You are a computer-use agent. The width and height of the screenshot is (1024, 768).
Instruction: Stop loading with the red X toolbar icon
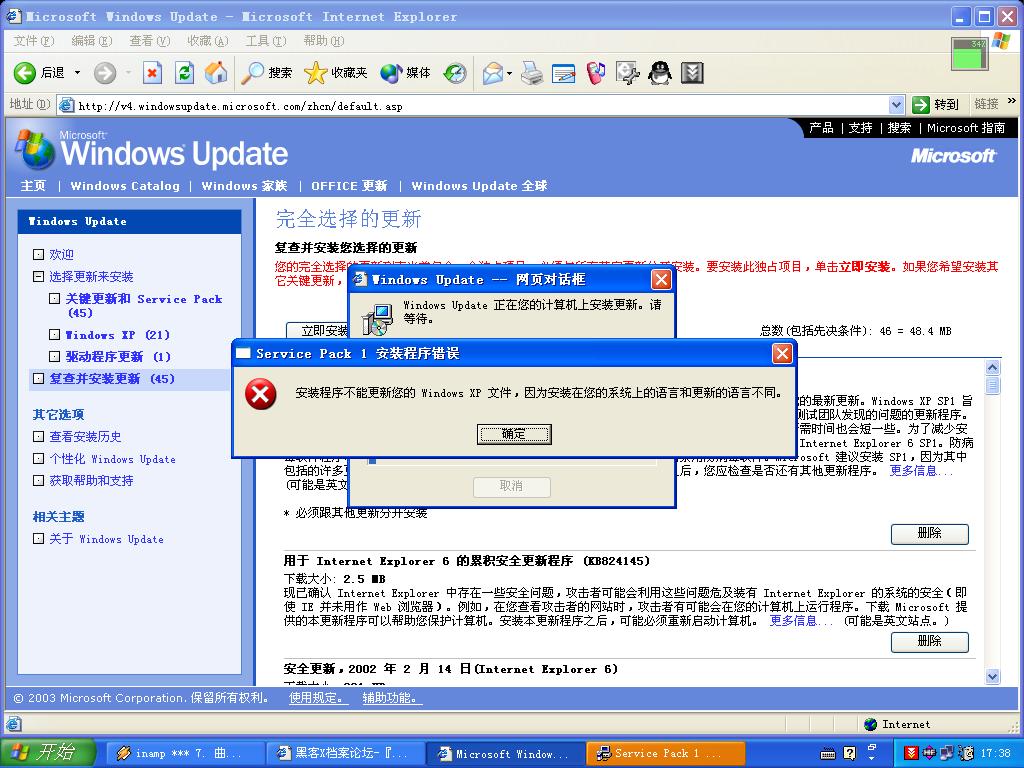[x=152, y=72]
